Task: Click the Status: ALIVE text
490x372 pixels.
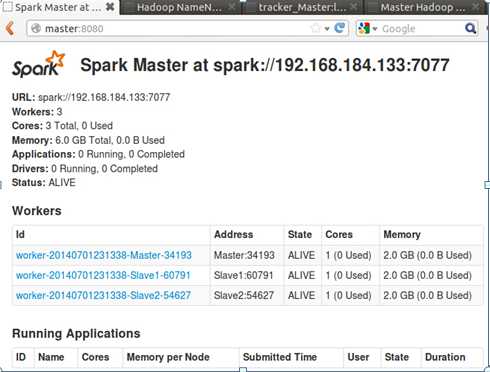Action: pos(44,183)
